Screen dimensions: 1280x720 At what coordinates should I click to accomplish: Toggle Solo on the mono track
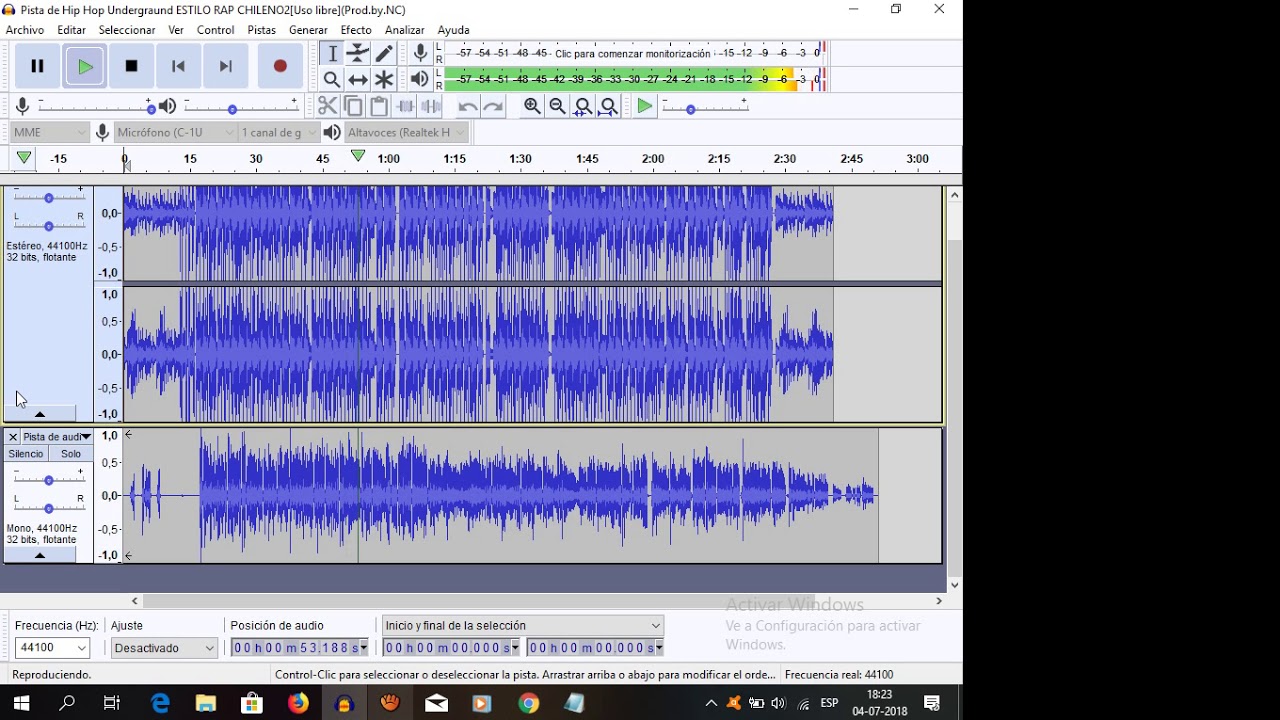coord(71,454)
